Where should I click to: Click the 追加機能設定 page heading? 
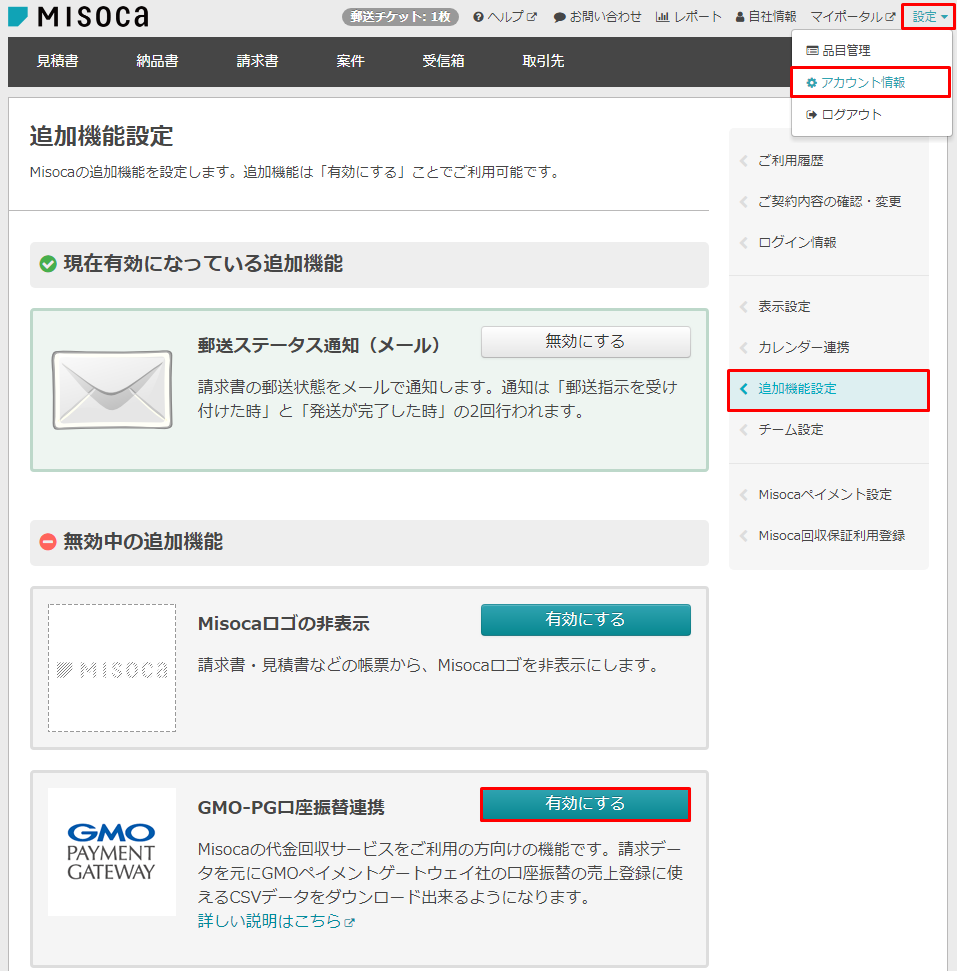coord(102,136)
